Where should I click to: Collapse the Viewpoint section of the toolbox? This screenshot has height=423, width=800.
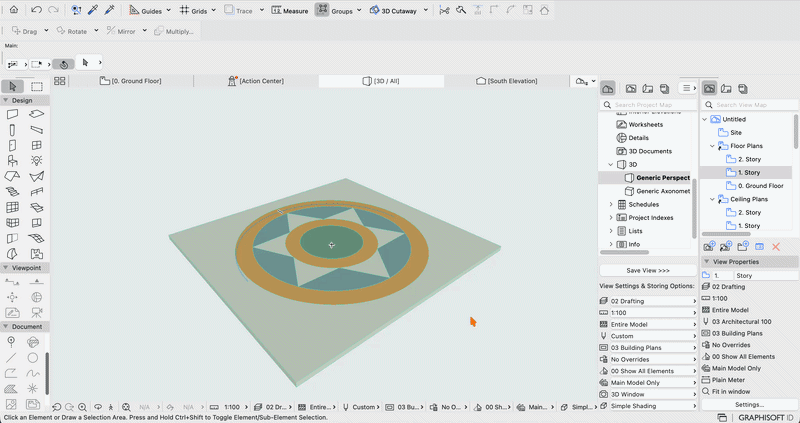[x=6, y=268]
